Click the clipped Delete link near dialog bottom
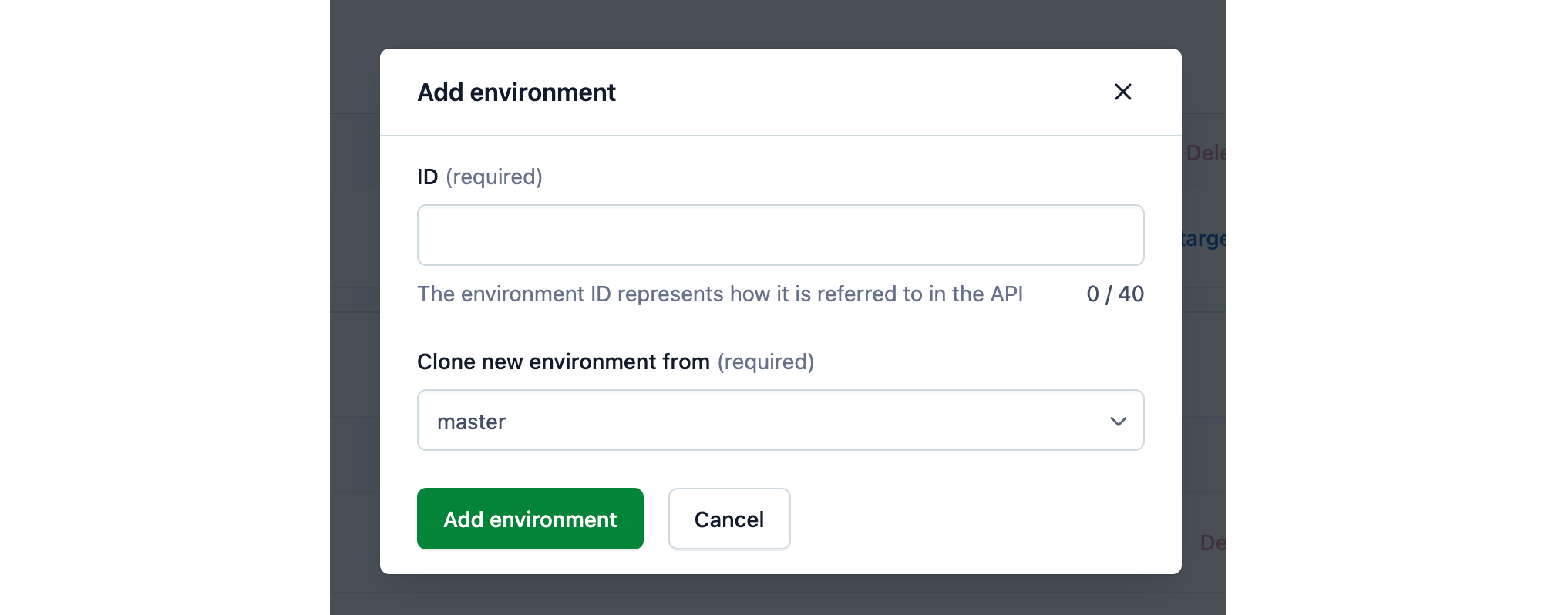The image size is (1568, 615). (x=1212, y=543)
